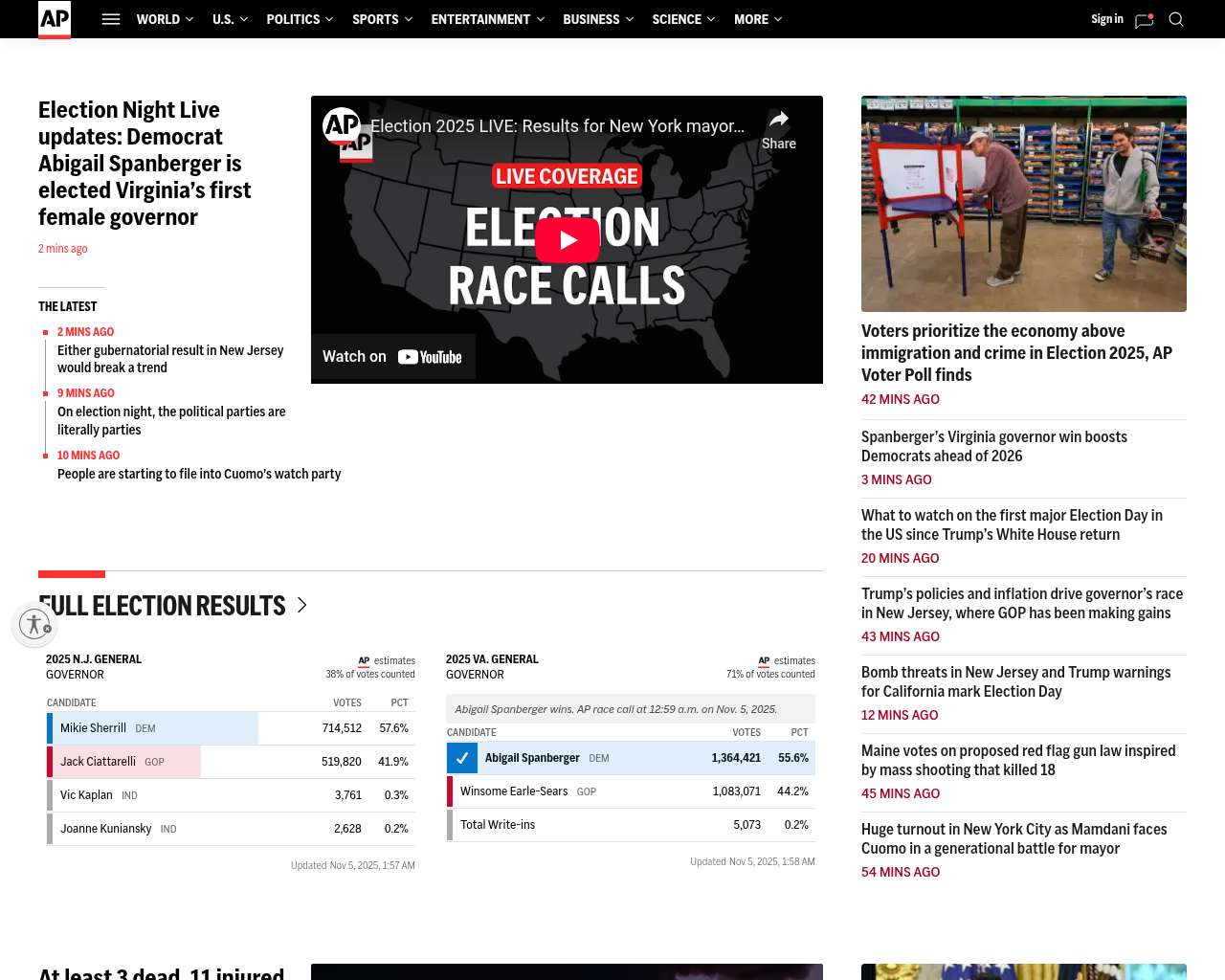
Task: Click the Watch on YouTube logo
Action: 430,357
